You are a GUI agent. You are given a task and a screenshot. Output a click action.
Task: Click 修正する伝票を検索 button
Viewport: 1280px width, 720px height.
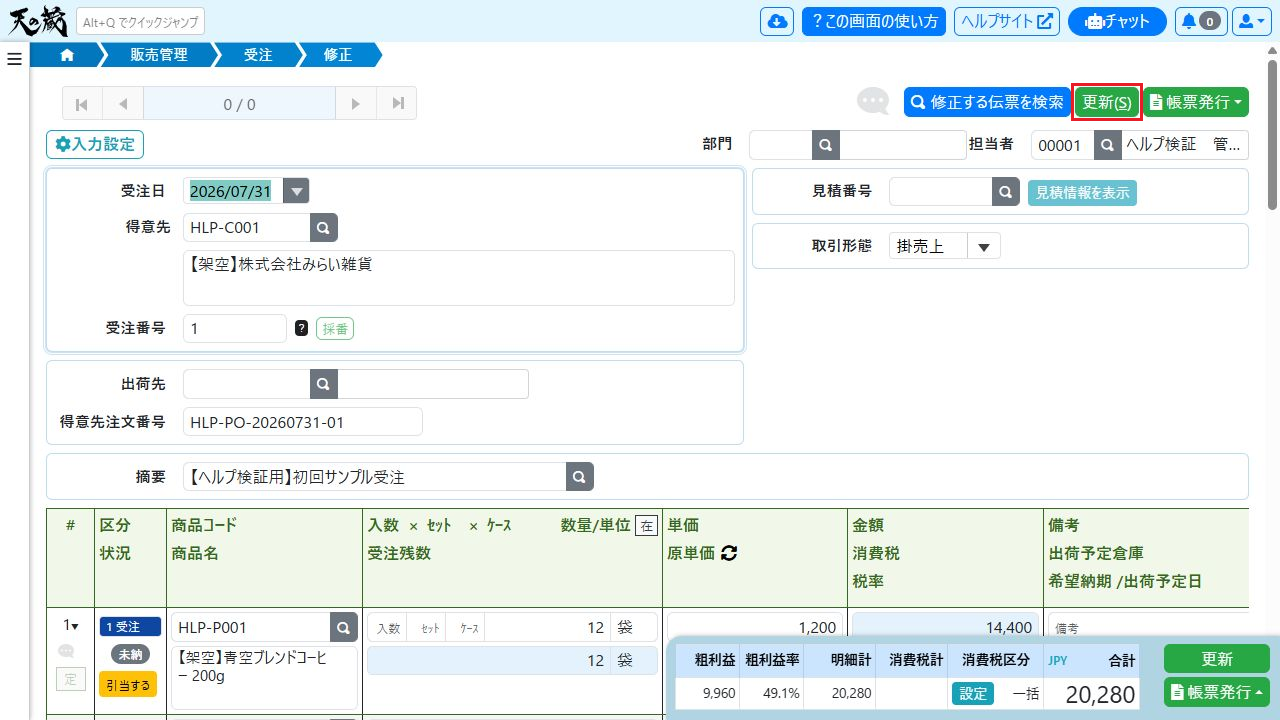click(987, 102)
